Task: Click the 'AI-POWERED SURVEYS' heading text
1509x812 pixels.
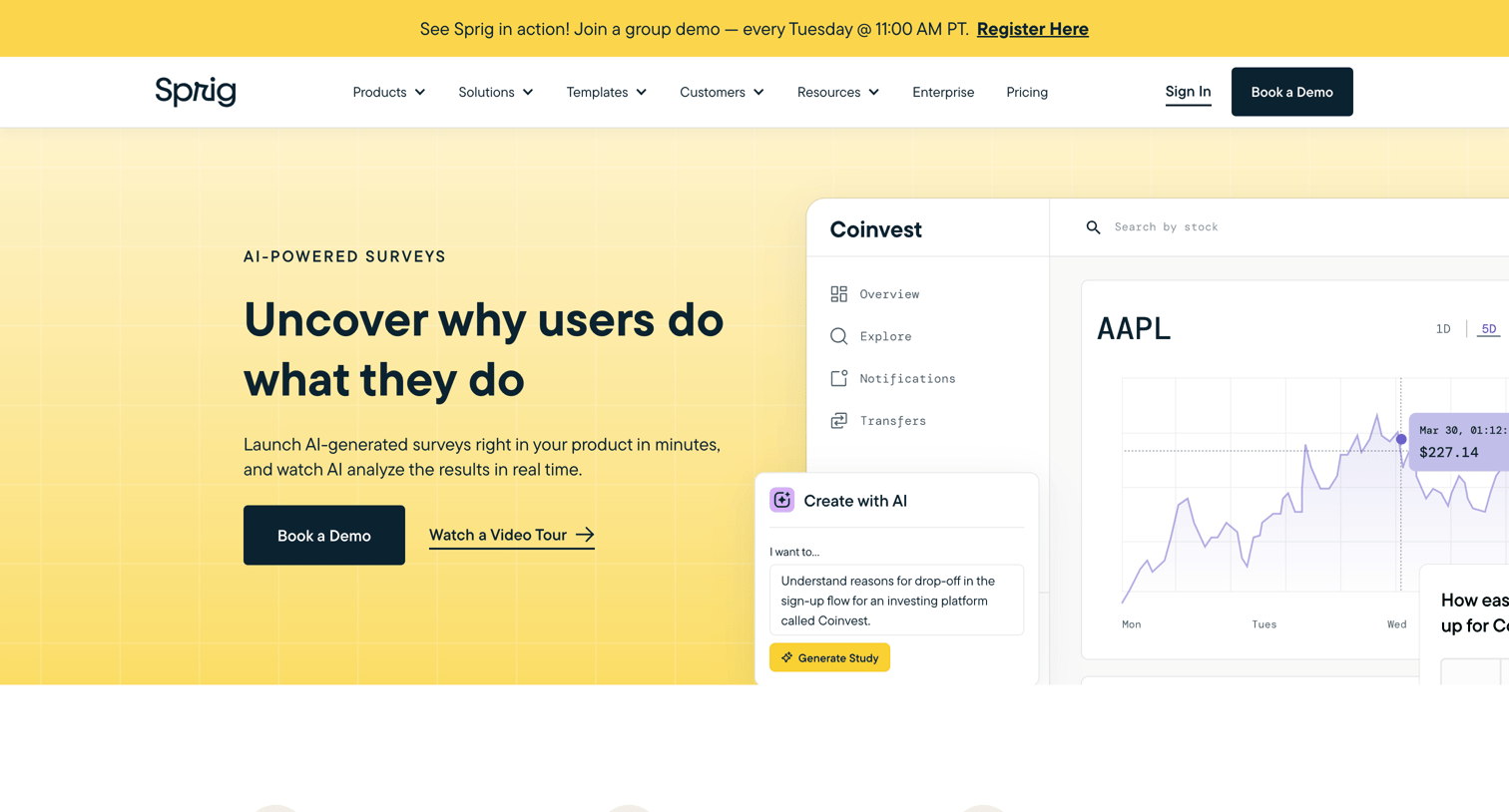Action: [x=344, y=256]
